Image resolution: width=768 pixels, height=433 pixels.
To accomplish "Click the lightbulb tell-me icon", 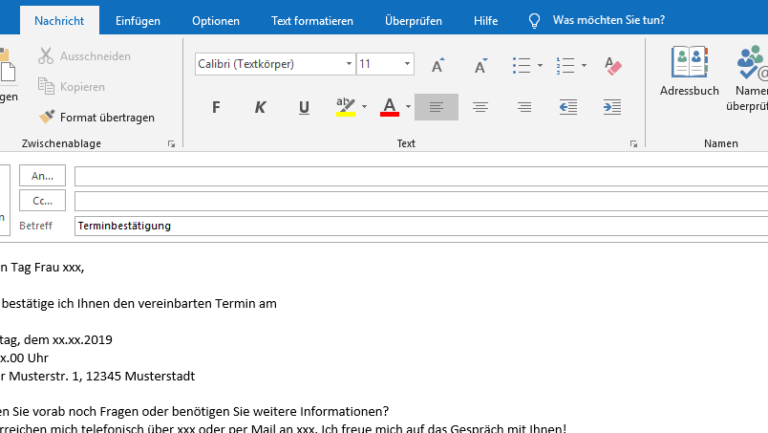I will [x=534, y=21].
